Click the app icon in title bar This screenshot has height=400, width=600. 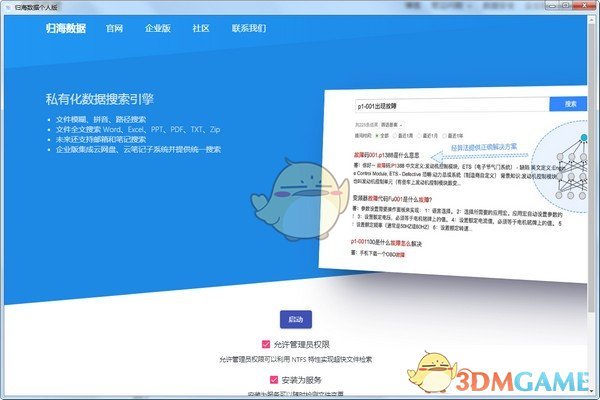(x=8, y=7)
